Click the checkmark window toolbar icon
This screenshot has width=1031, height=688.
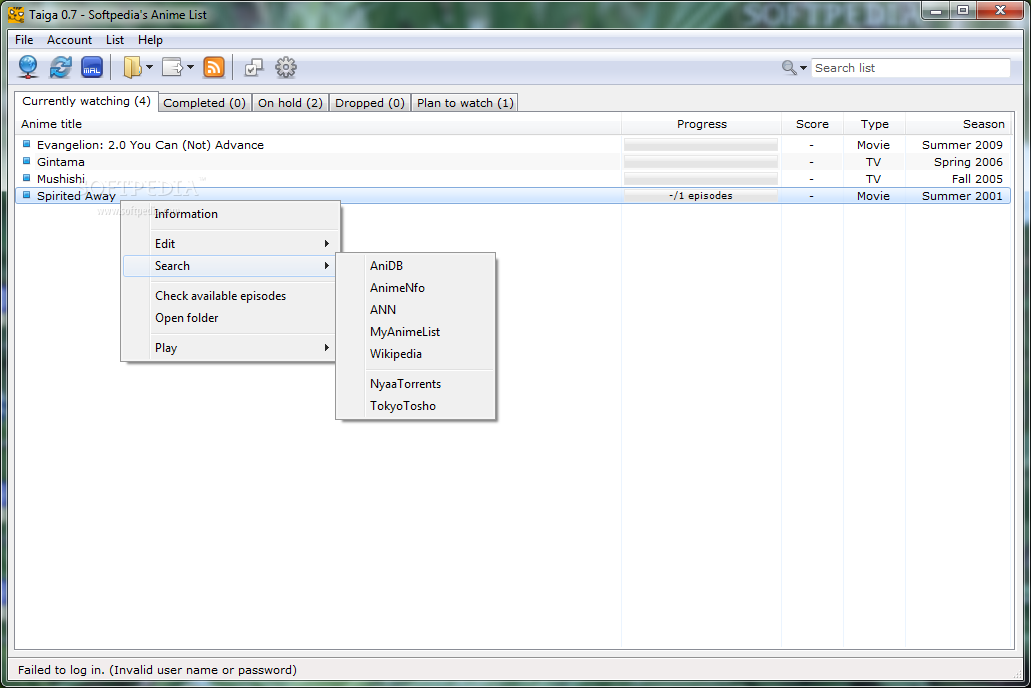point(254,67)
